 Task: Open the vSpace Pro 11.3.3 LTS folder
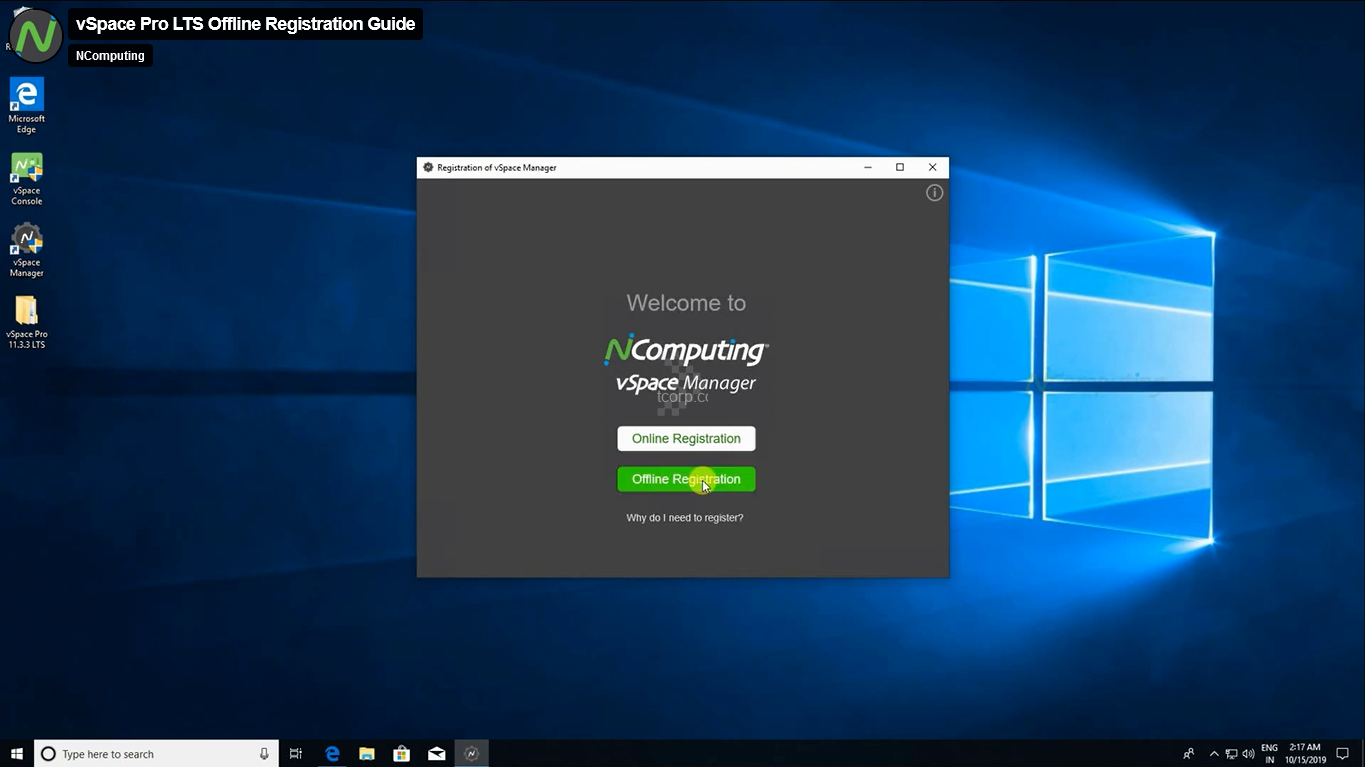(26, 322)
